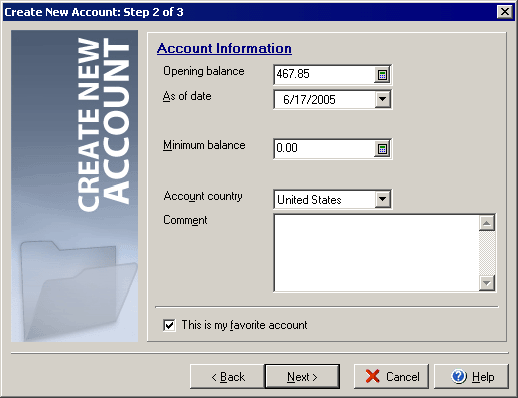This screenshot has width=518, height=398.
Task: Click the Comment label
Action: (x=185, y=220)
